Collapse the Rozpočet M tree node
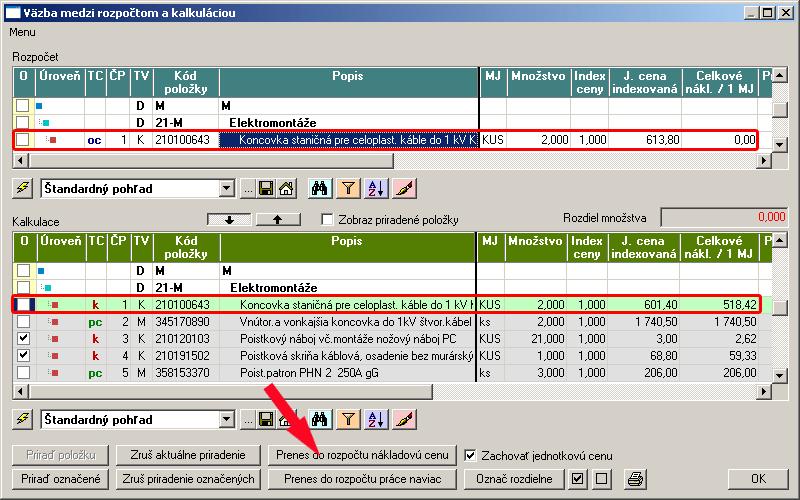Image resolution: width=800 pixels, height=500 pixels. pyautogui.click(x=39, y=106)
